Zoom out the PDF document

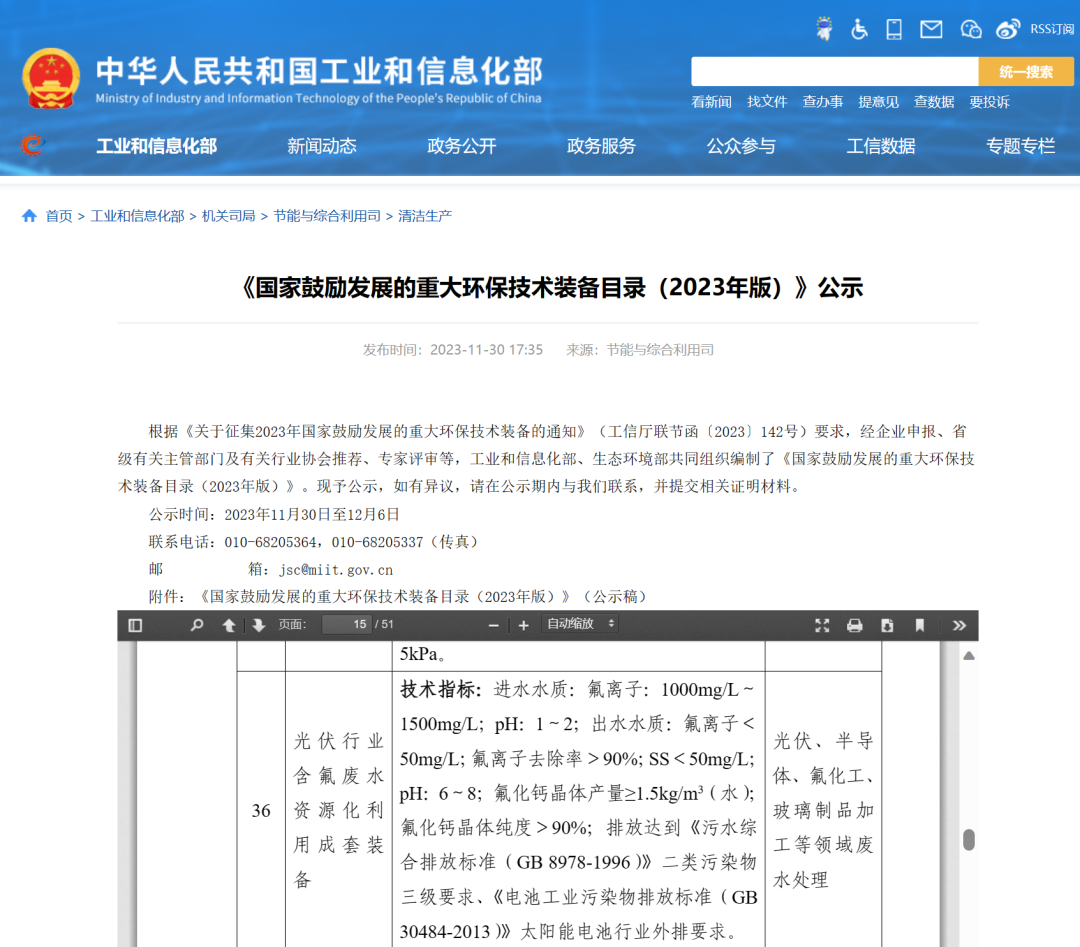click(493, 625)
